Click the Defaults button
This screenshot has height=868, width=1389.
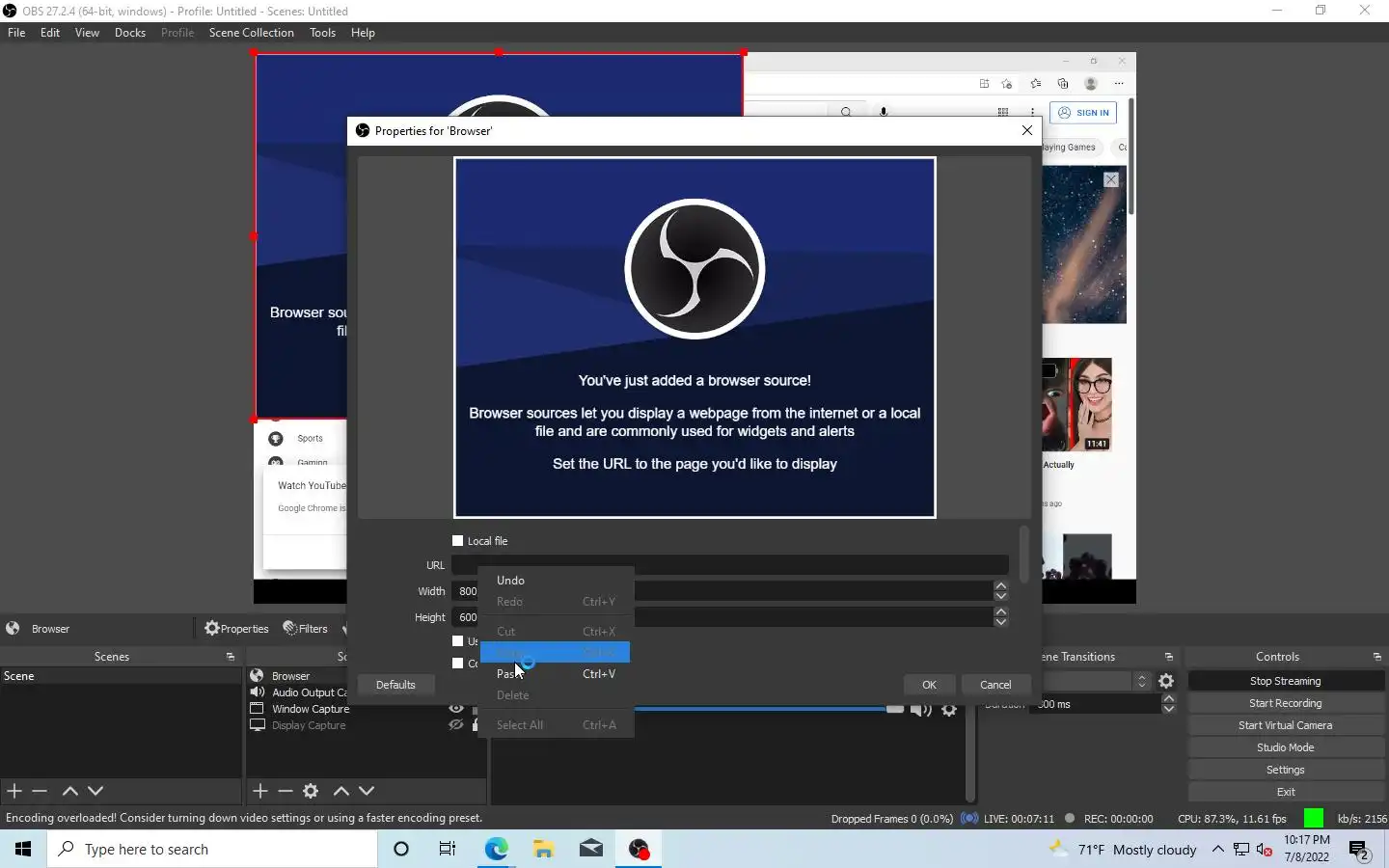point(395,685)
